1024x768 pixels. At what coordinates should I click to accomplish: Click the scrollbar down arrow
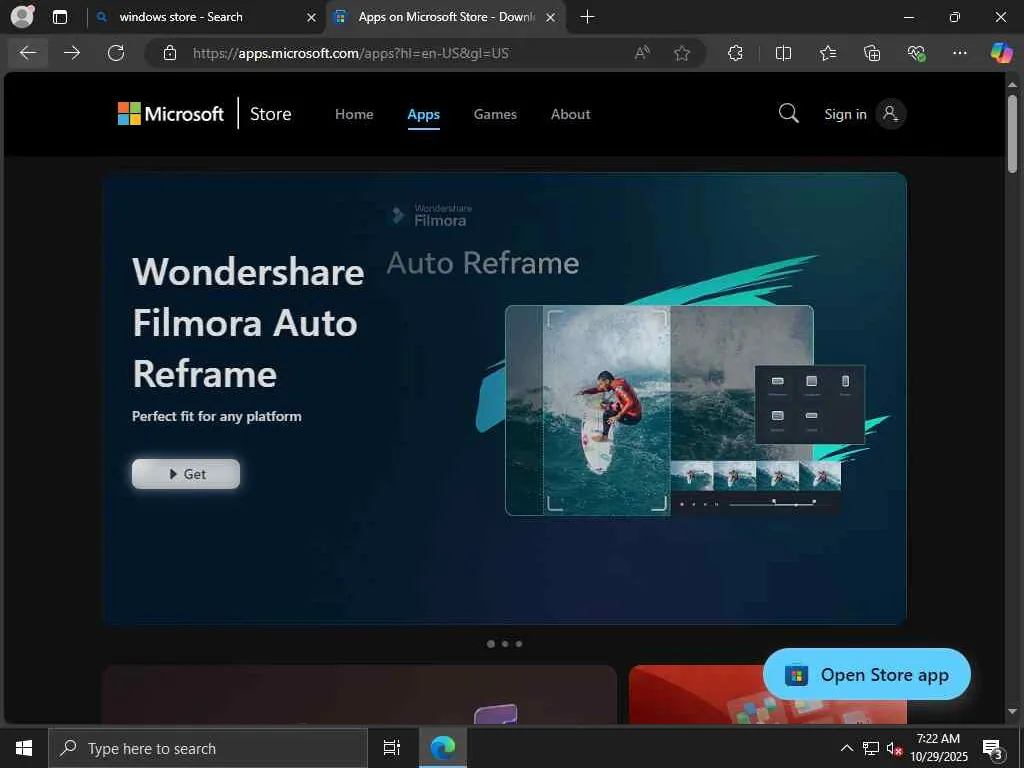[x=1012, y=711]
